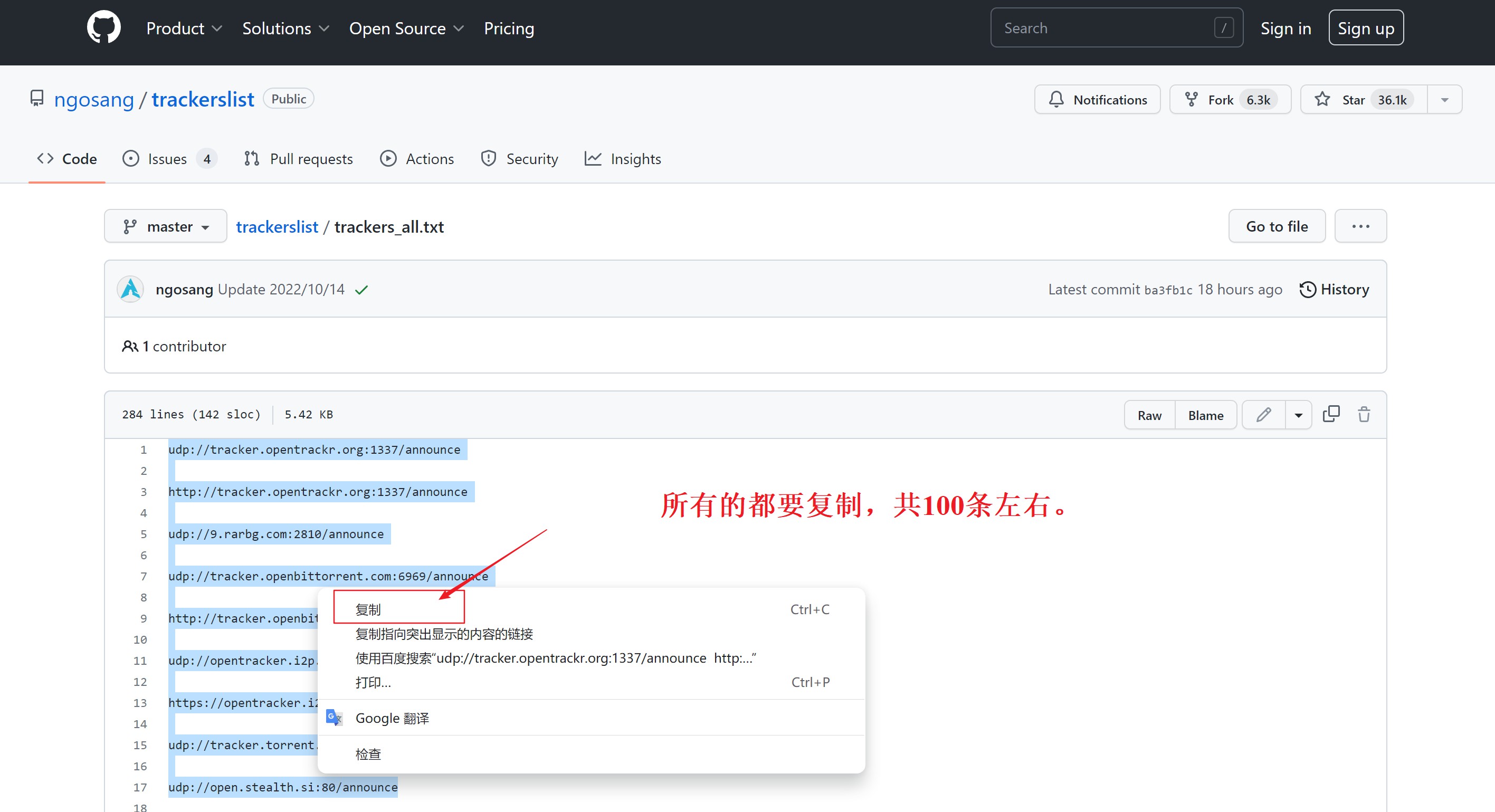Select 复制指向突出显示的内容的链接 menu entry

pos(592,634)
